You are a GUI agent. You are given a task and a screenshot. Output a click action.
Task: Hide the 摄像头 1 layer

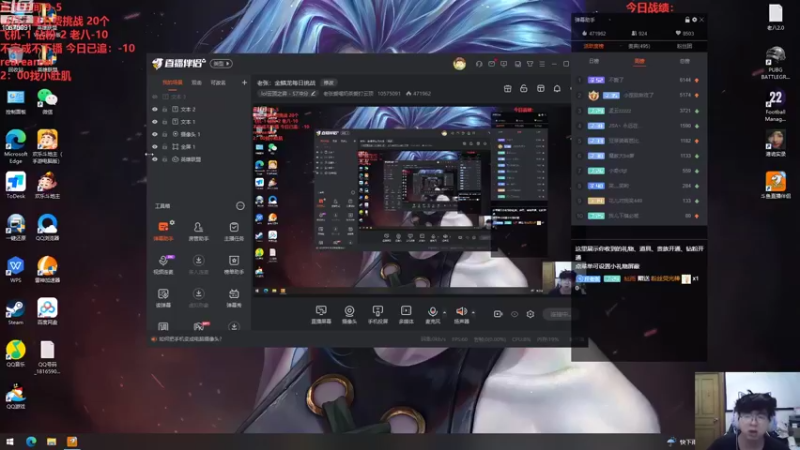click(x=155, y=134)
